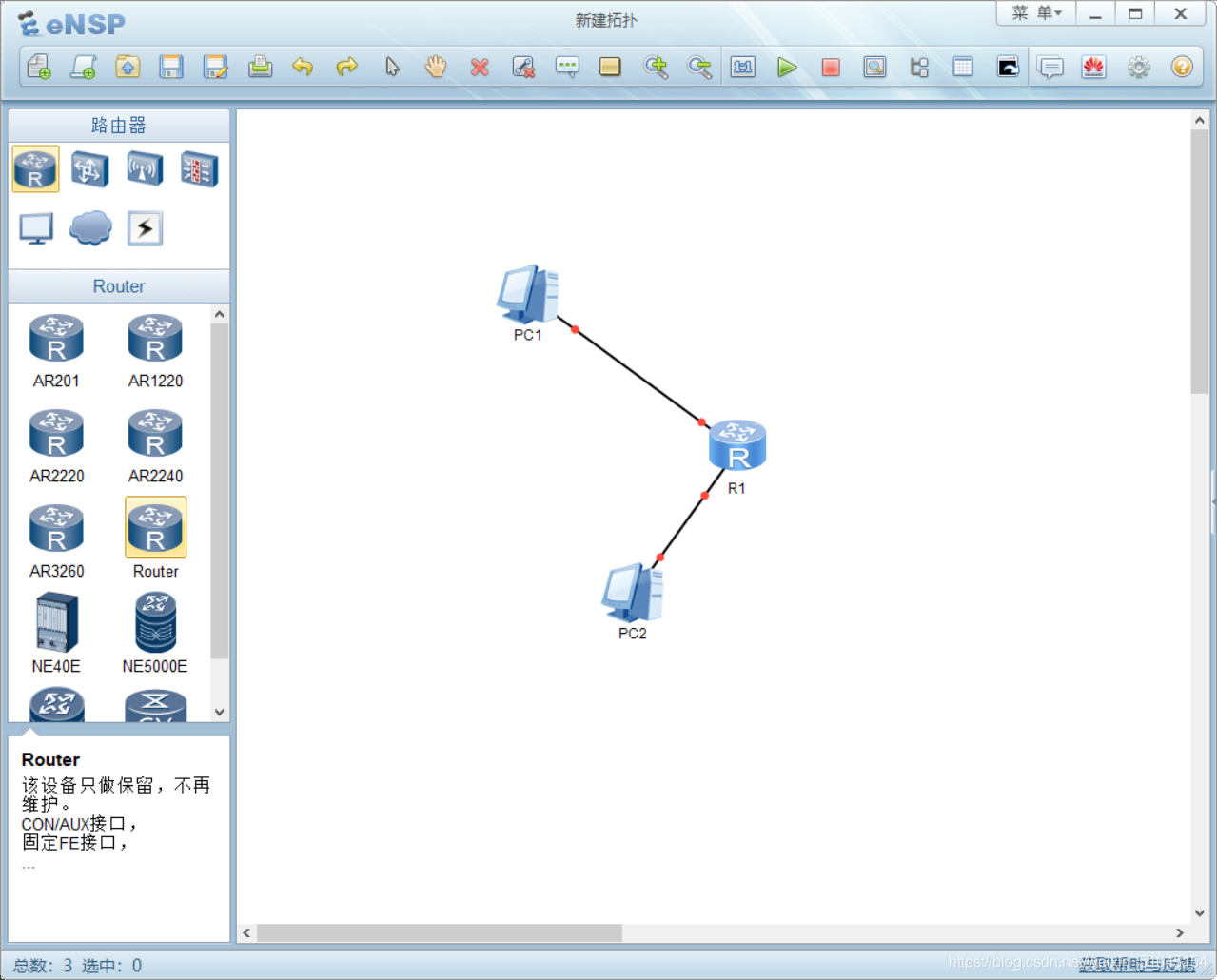Open help with the question mark icon
Viewport: 1217px width, 980px height.
1182,67
